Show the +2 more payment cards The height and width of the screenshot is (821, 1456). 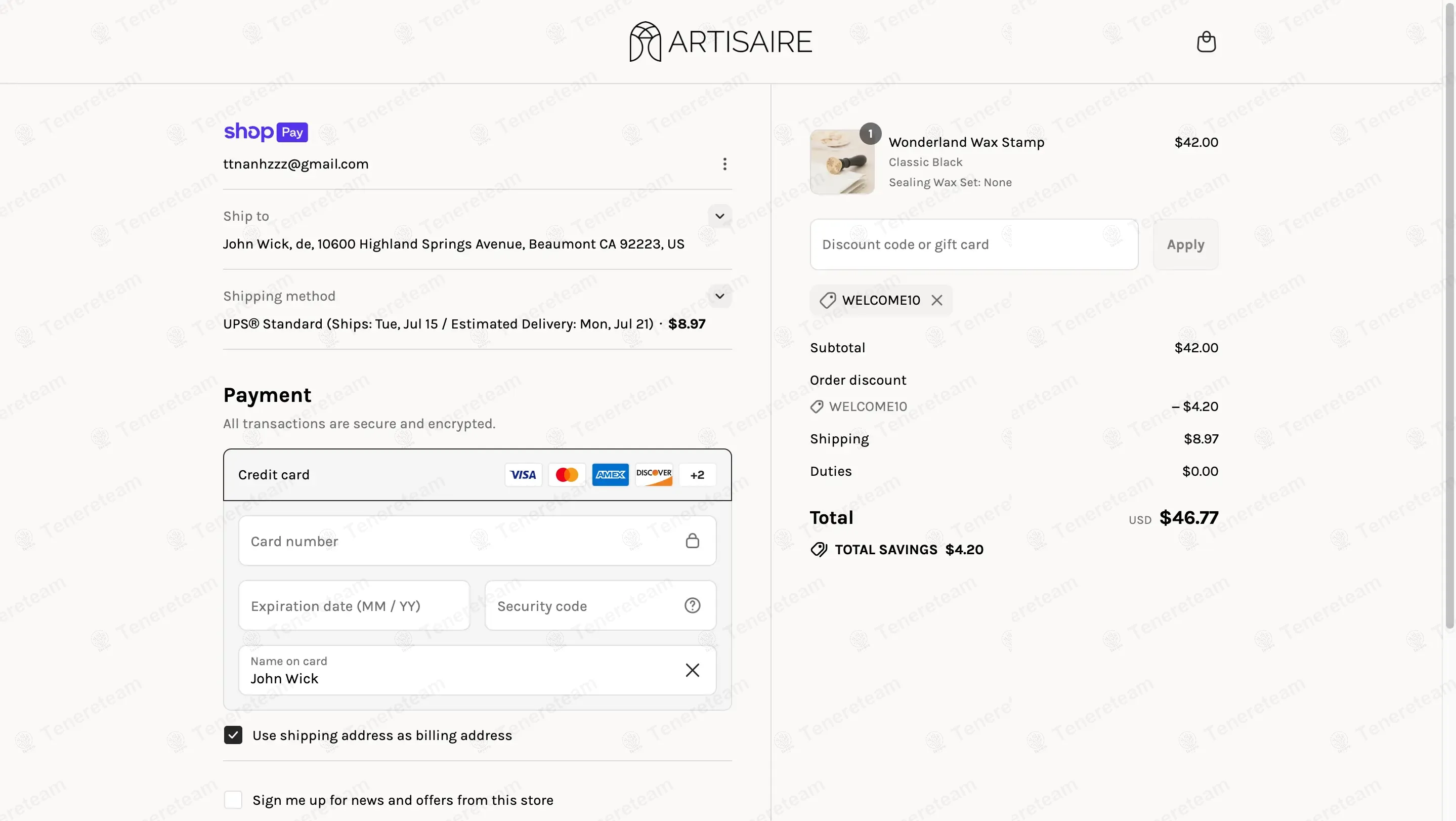pyautogui.click(x=698, y=474)
